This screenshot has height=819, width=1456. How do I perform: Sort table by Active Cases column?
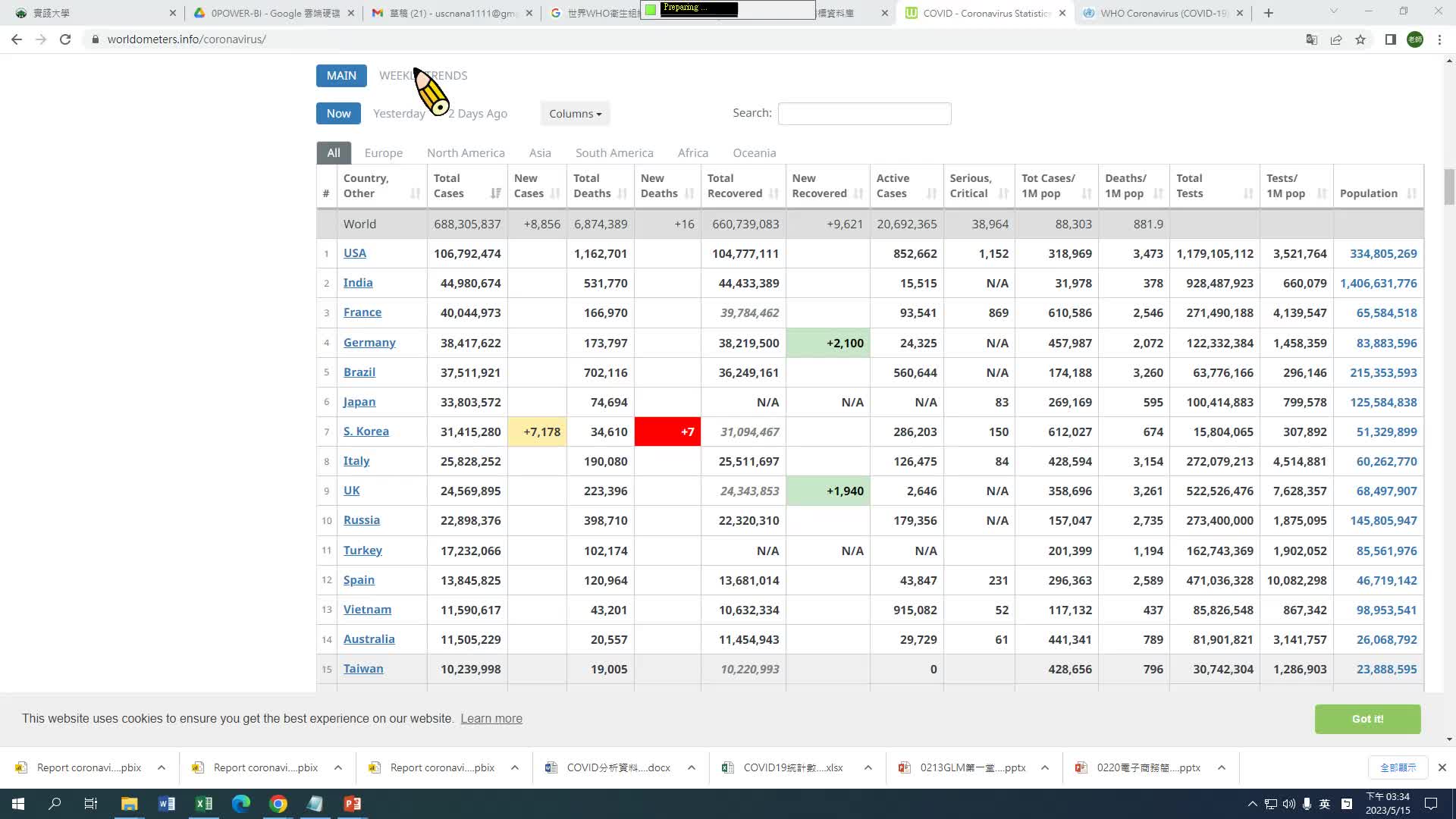coord(906,186)
